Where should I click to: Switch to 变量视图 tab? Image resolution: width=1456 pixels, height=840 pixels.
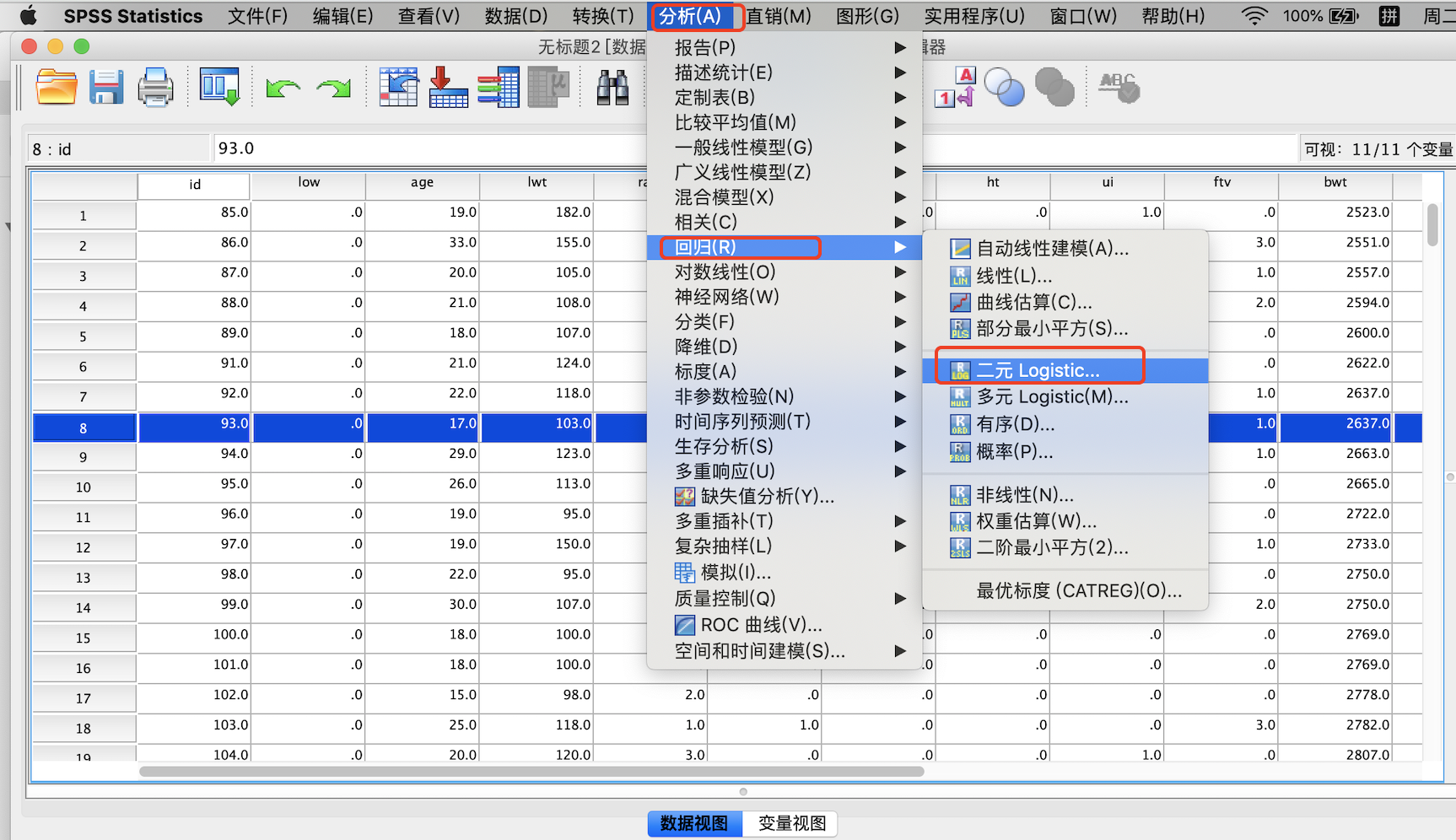coord(791,823)
